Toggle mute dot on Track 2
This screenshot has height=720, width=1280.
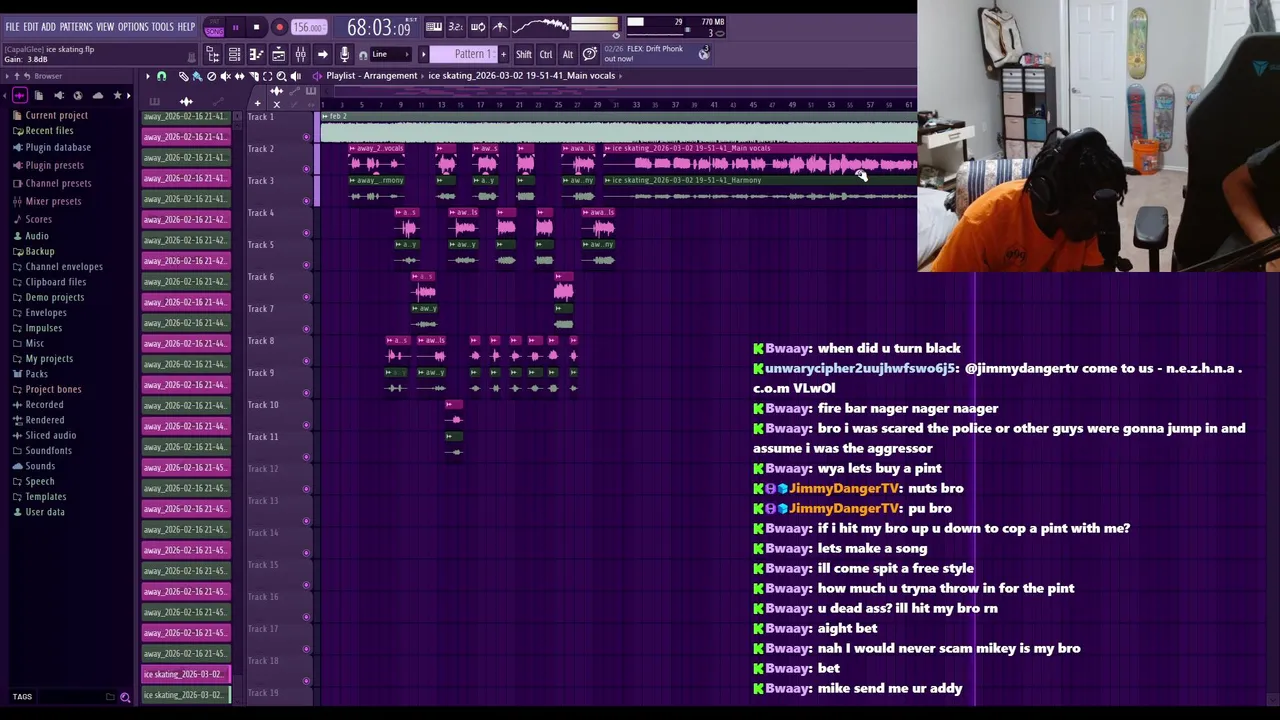click(x=307, y=169)
